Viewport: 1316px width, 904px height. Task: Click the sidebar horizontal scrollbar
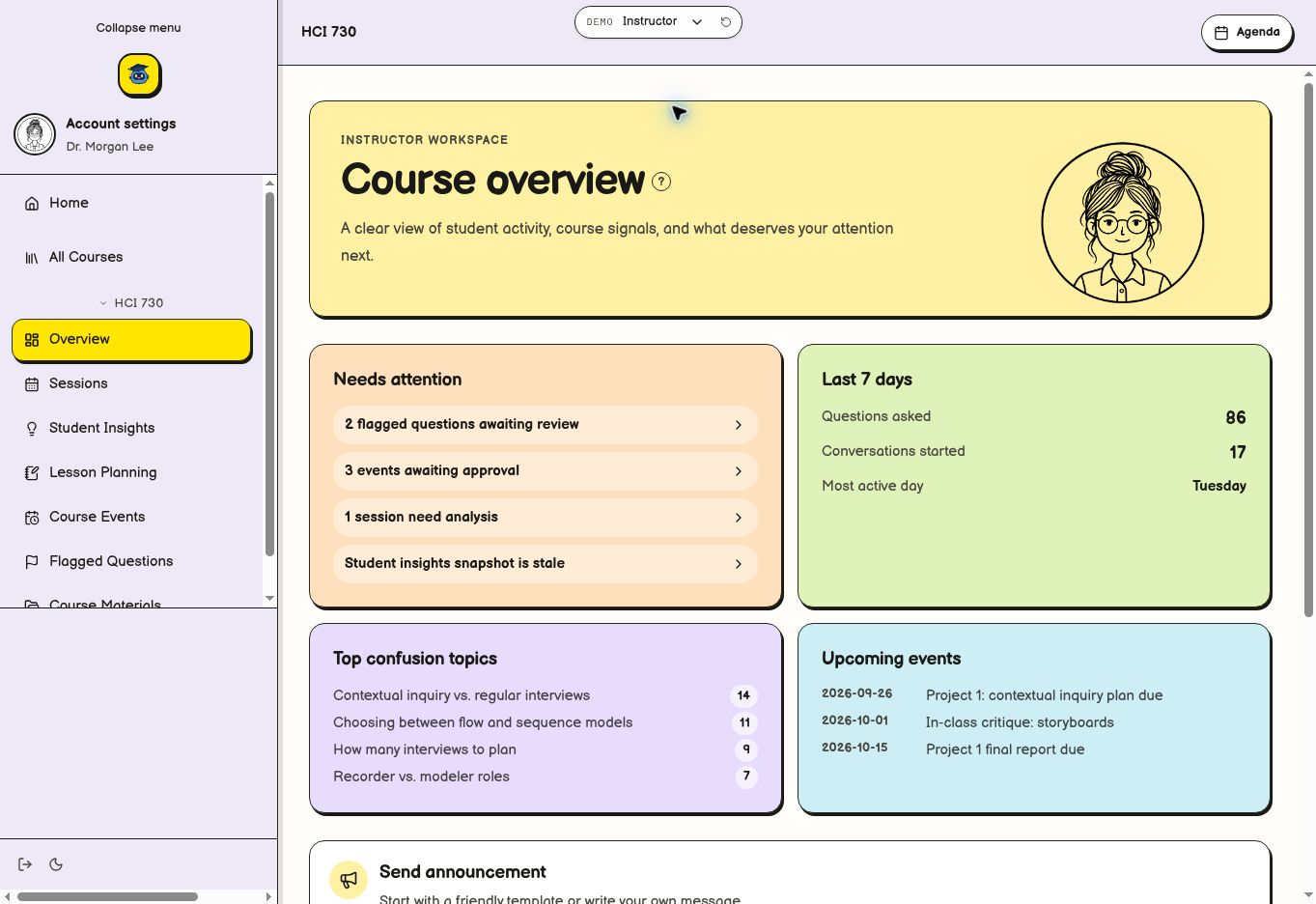point(108,896)
